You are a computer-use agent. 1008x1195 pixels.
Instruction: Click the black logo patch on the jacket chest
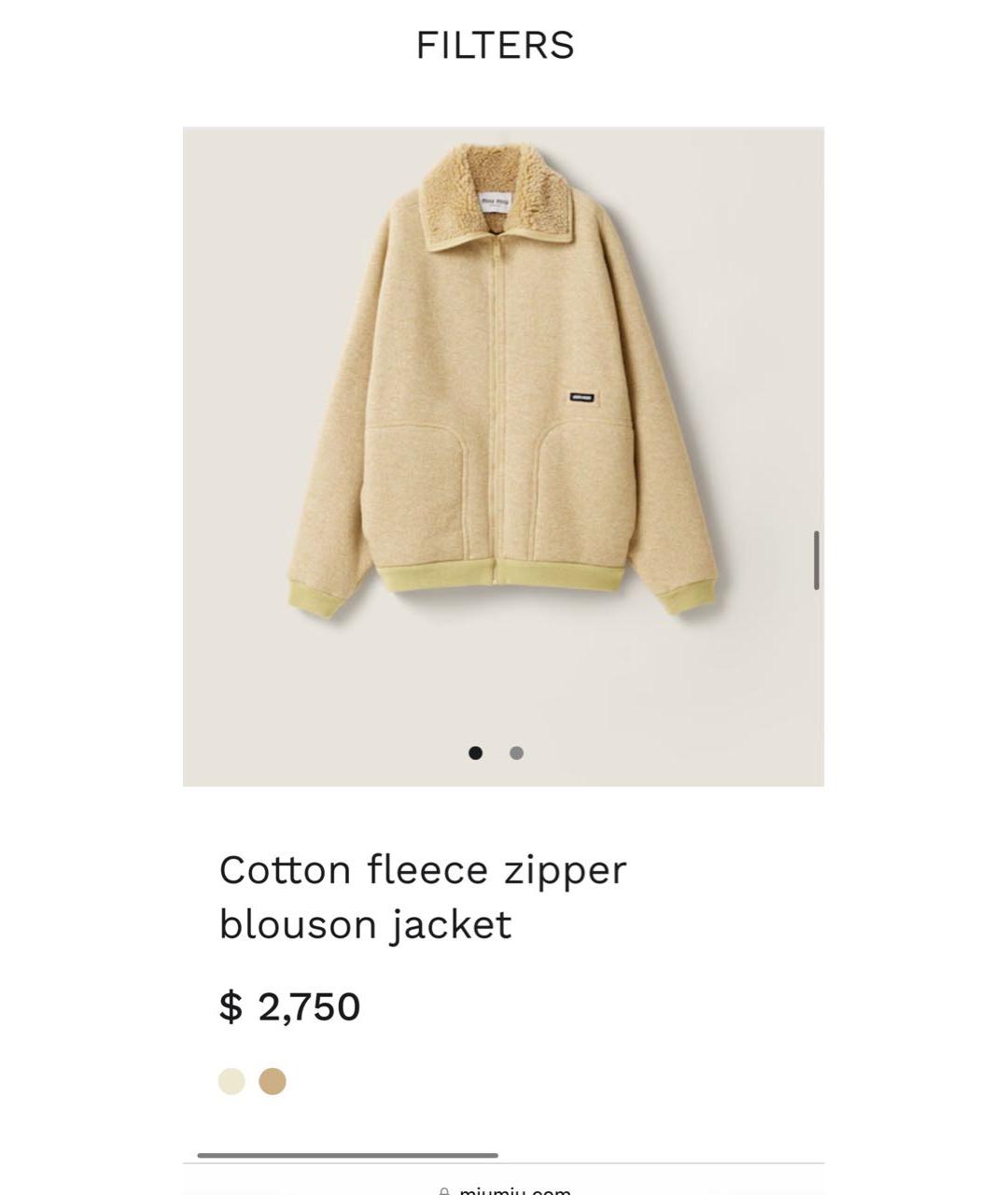pyautogui.click(x=582, y=398)
